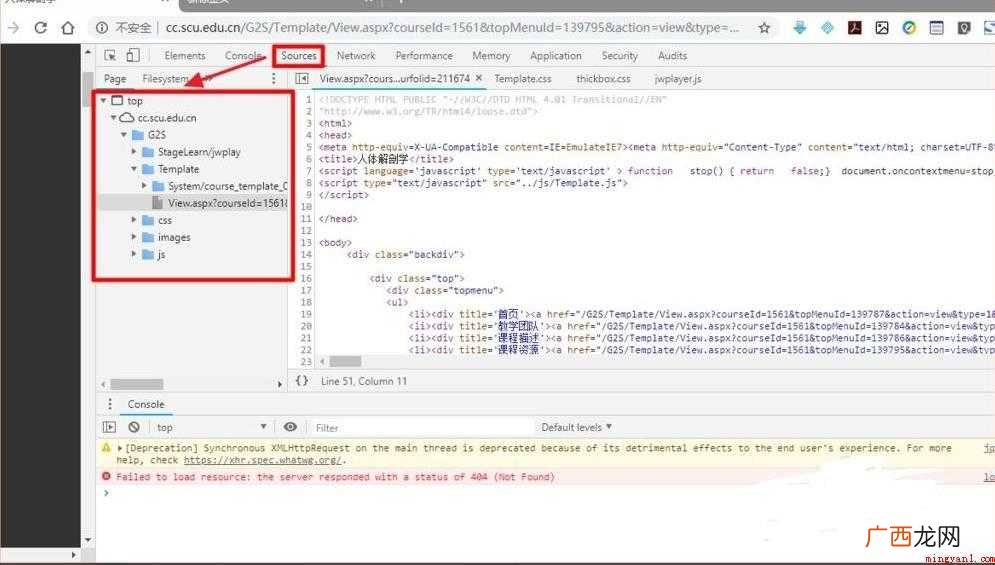
Task: Open the Sources panel tab
Action: tap(299, 56)
